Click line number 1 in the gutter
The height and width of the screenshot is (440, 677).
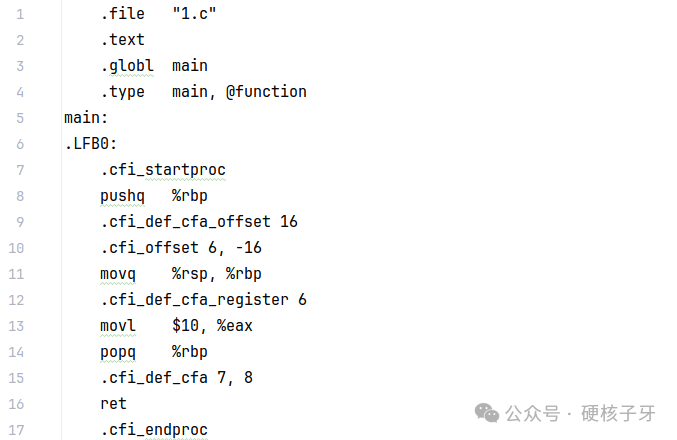click(x=21, y=14)
